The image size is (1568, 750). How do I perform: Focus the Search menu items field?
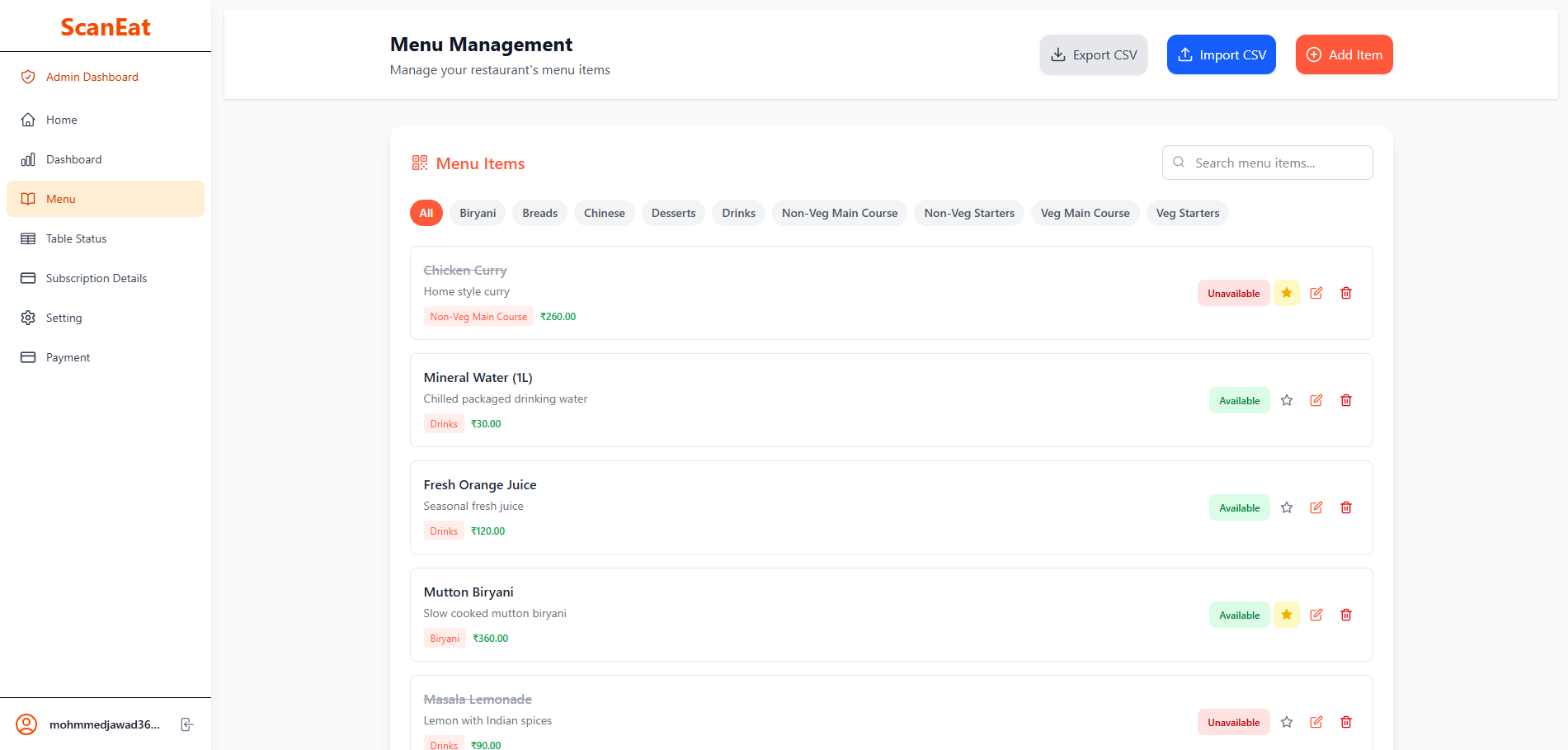point(1268,163)
